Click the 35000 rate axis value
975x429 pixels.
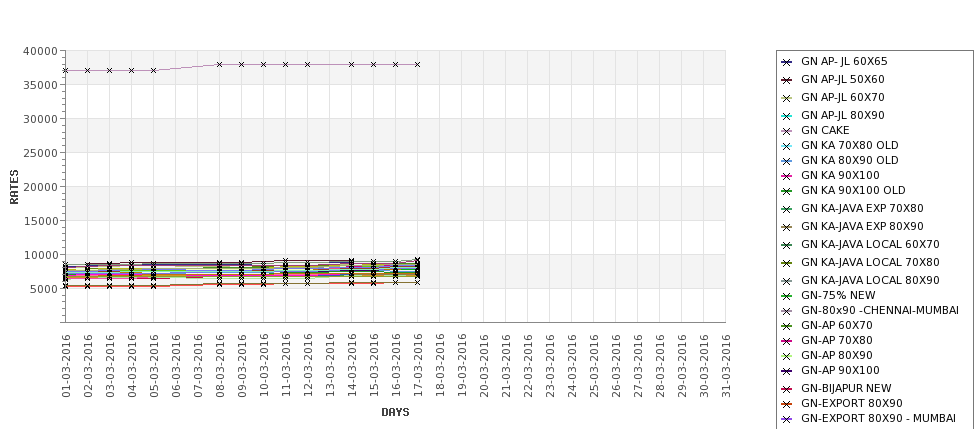pyautogui.click(x=40, y=85)
